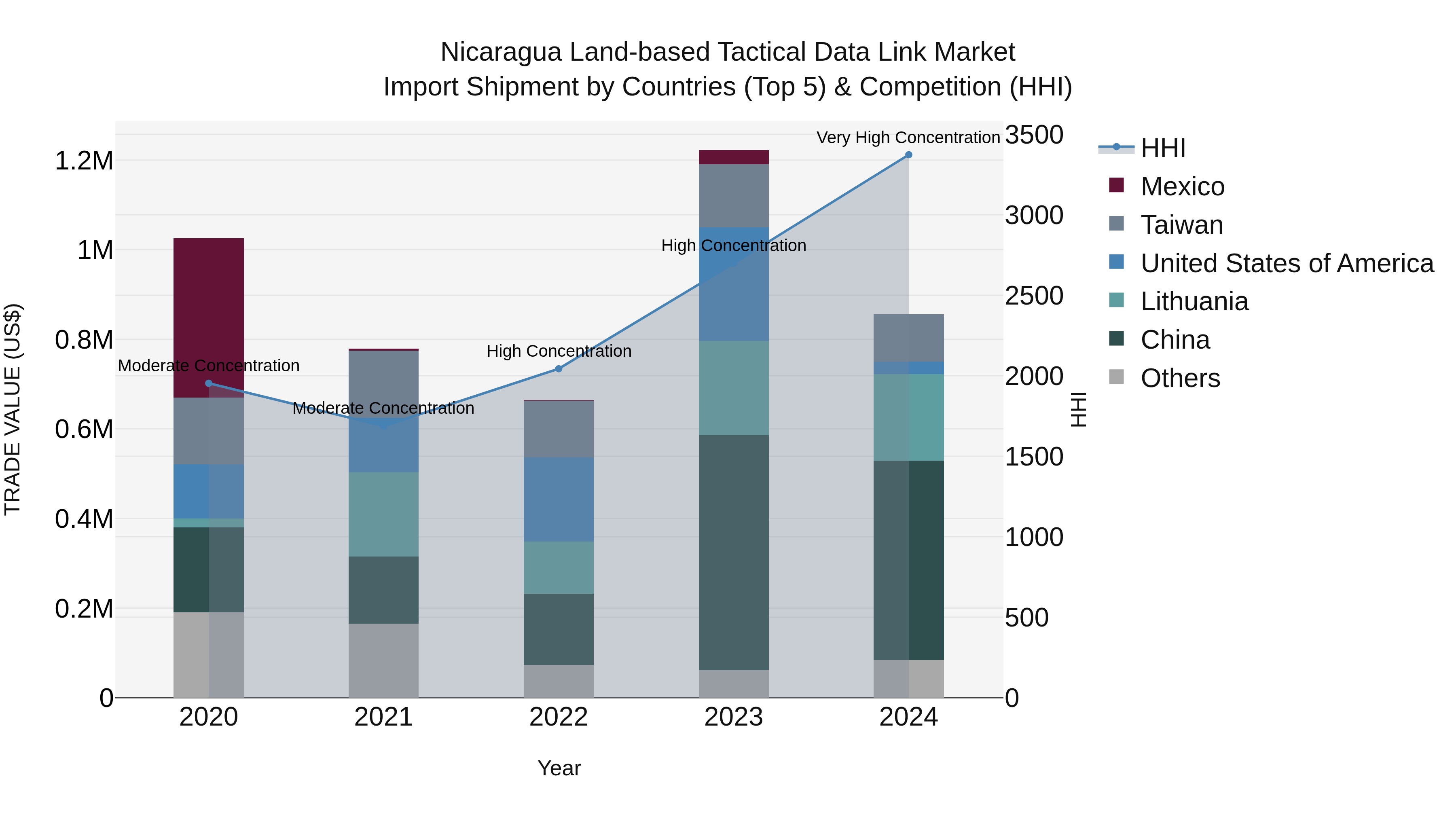Click the '1.2M' left axis tick
This screenshot has height=819, width=1456.
tap(84, 161)
